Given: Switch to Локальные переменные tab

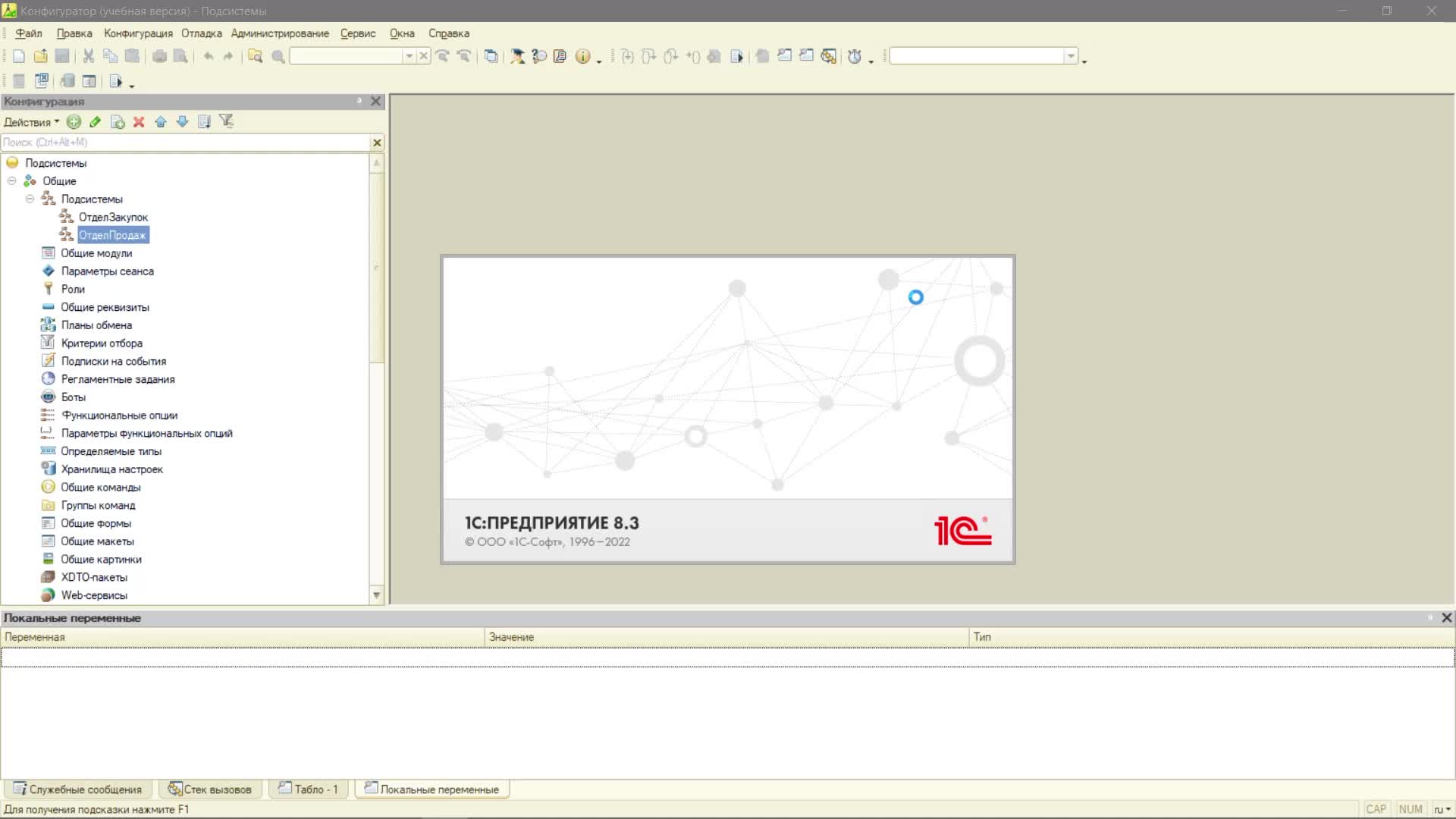Looking at the screenshot, I should coord(432,789).
